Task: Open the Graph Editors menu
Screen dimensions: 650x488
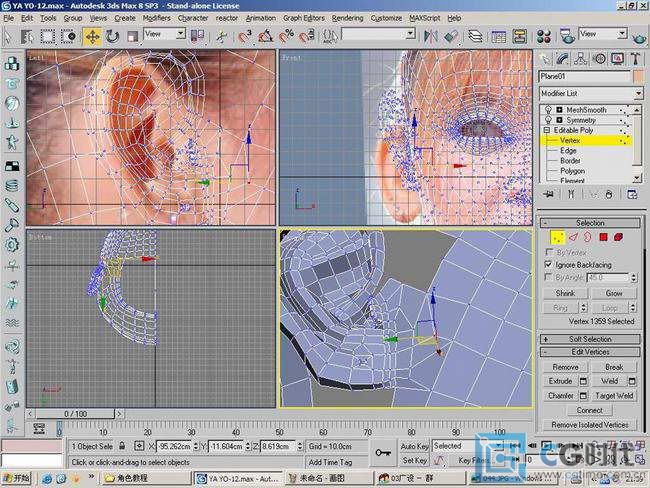Action: [x=303, y=18]
